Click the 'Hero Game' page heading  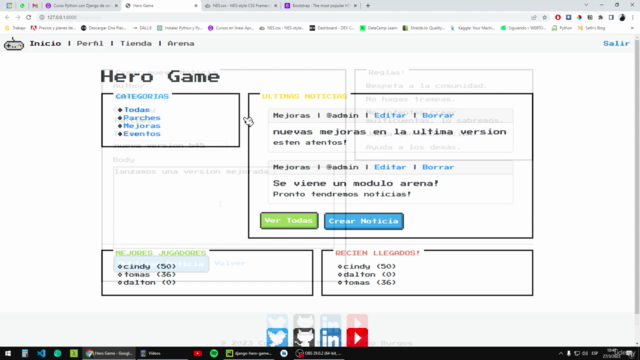(160, 76)
